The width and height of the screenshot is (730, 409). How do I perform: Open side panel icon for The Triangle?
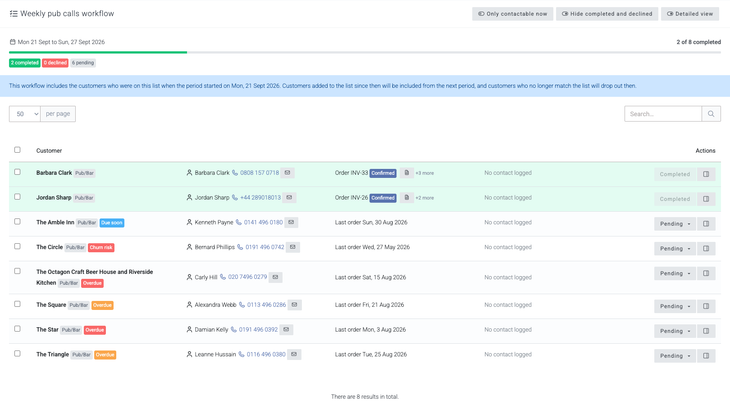point(706,356)
